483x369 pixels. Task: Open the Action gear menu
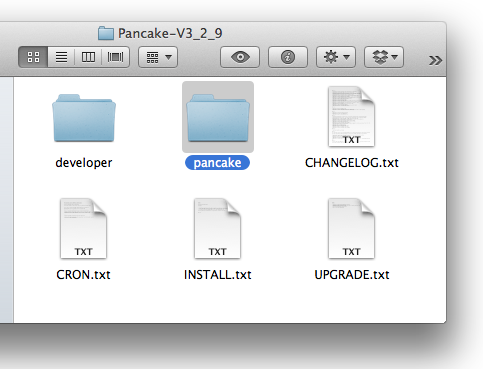coord(336,57)
